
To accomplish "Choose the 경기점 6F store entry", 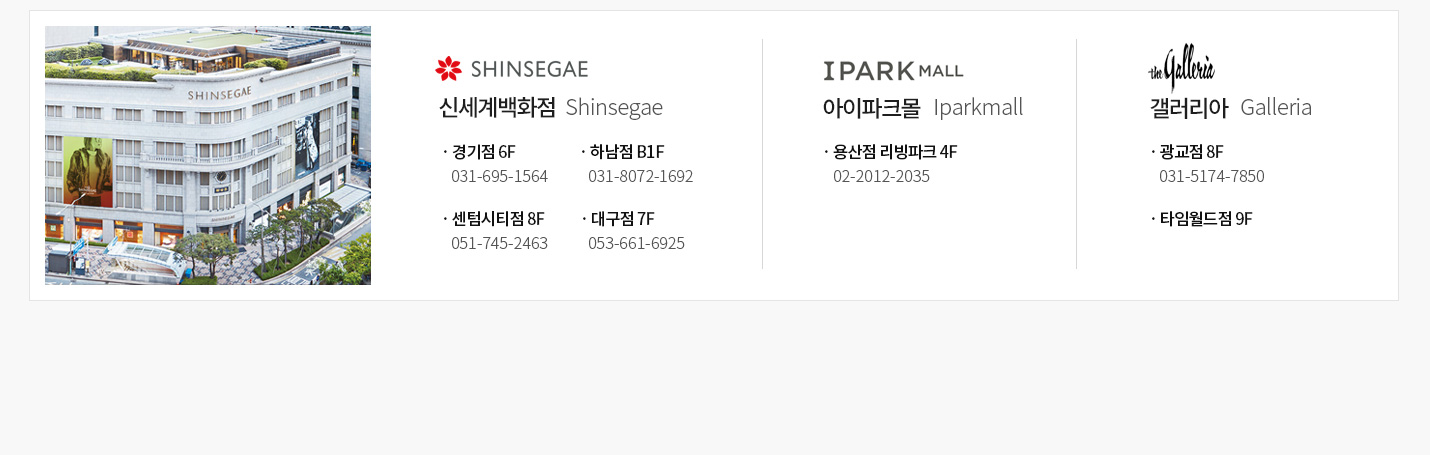I will [x=479, y=152].
